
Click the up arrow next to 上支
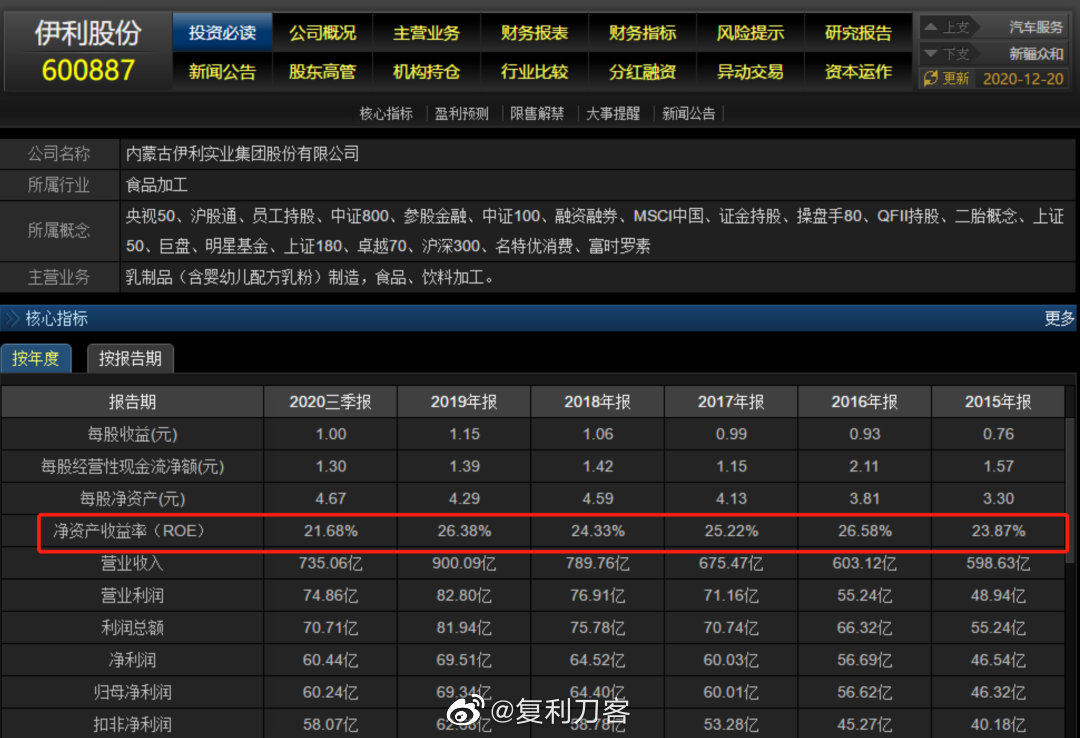(931, 27)
